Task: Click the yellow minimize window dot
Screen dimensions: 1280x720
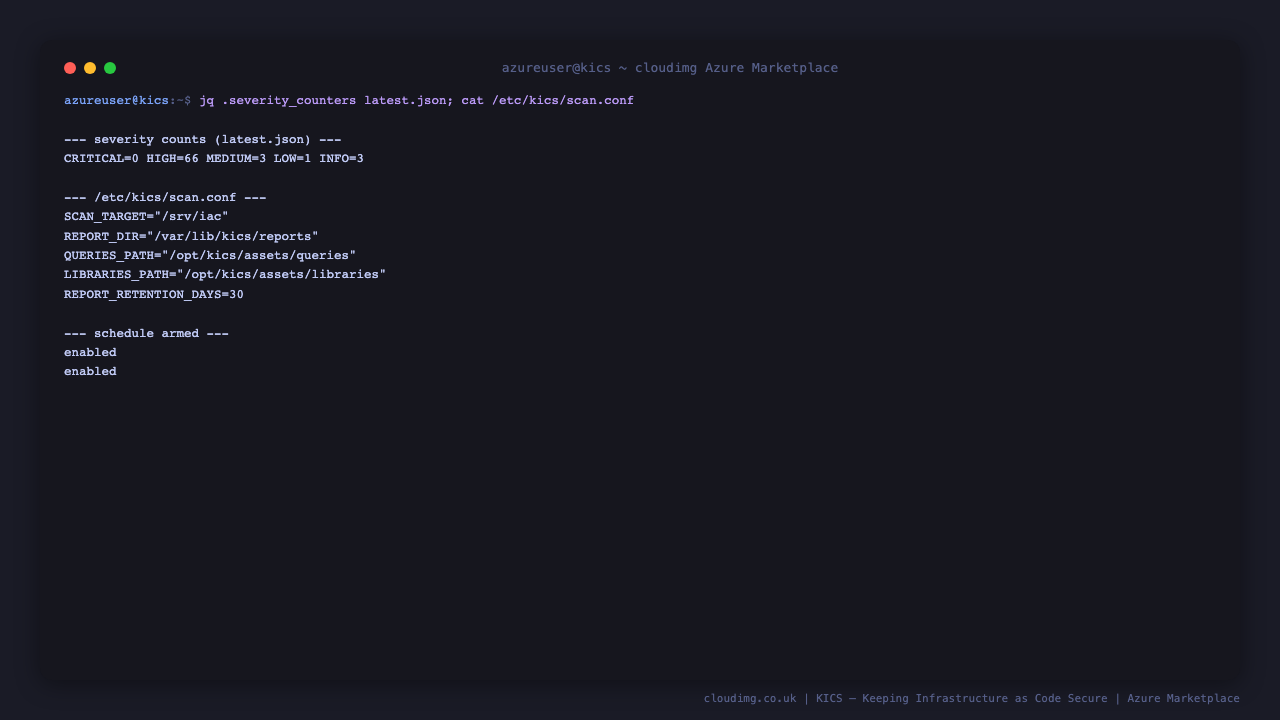Action: 90,68
